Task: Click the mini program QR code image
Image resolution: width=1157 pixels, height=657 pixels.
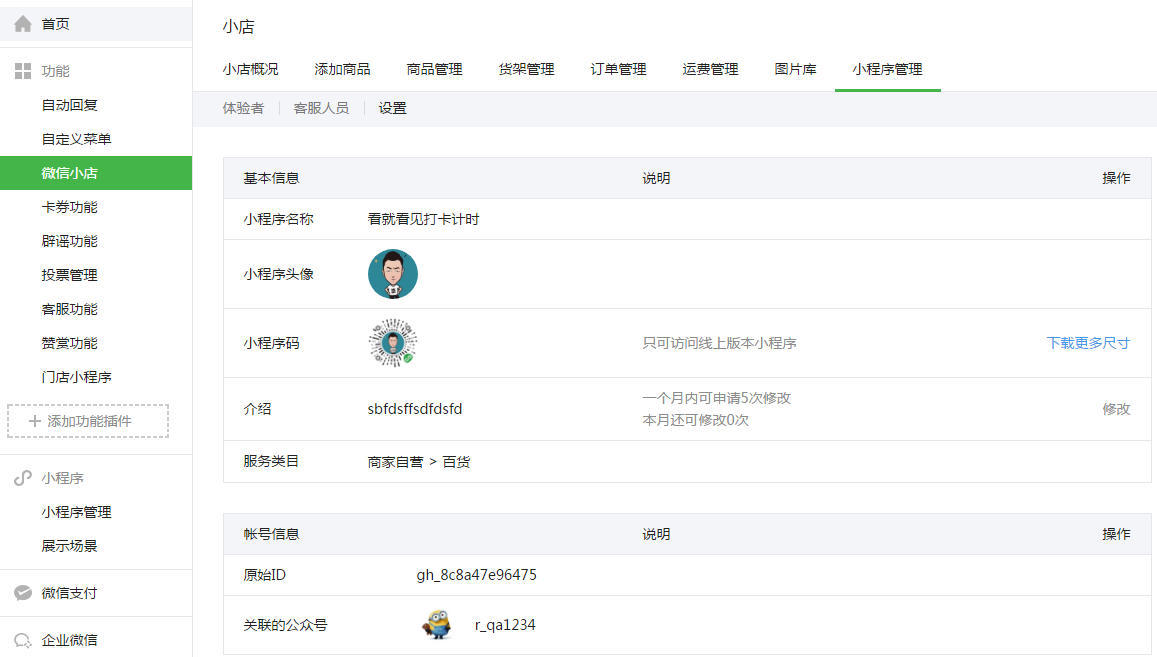Action: click(393, 343)
